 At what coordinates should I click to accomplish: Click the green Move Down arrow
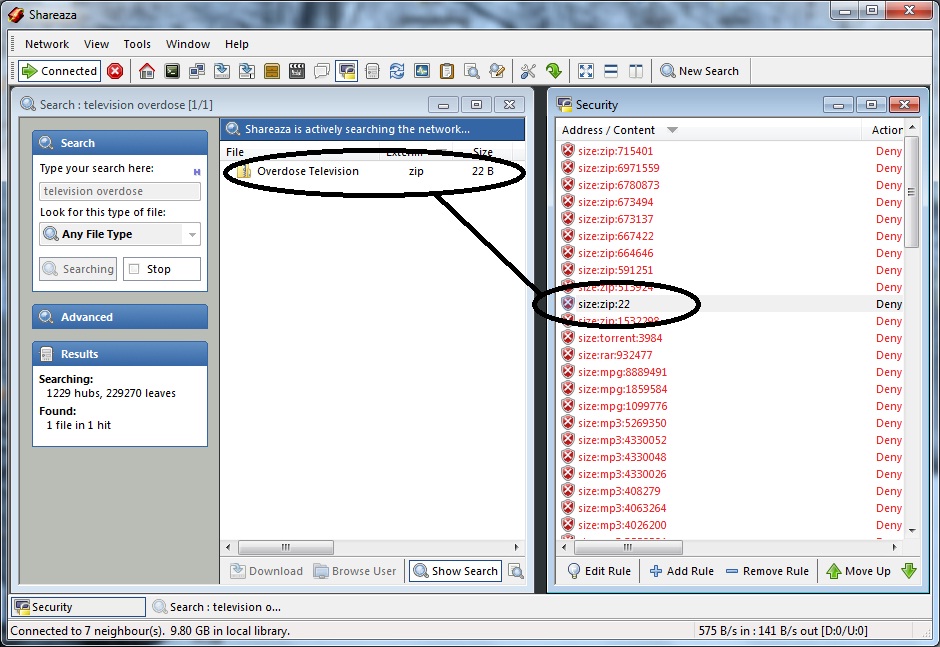[x=909, y=571]
